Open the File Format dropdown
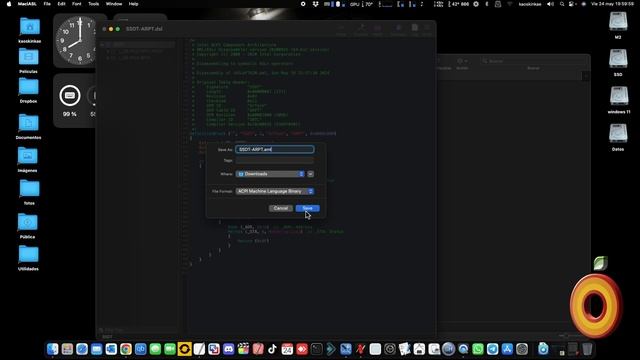The height and width of the screenshot is (360, 640). click(275, 191)
